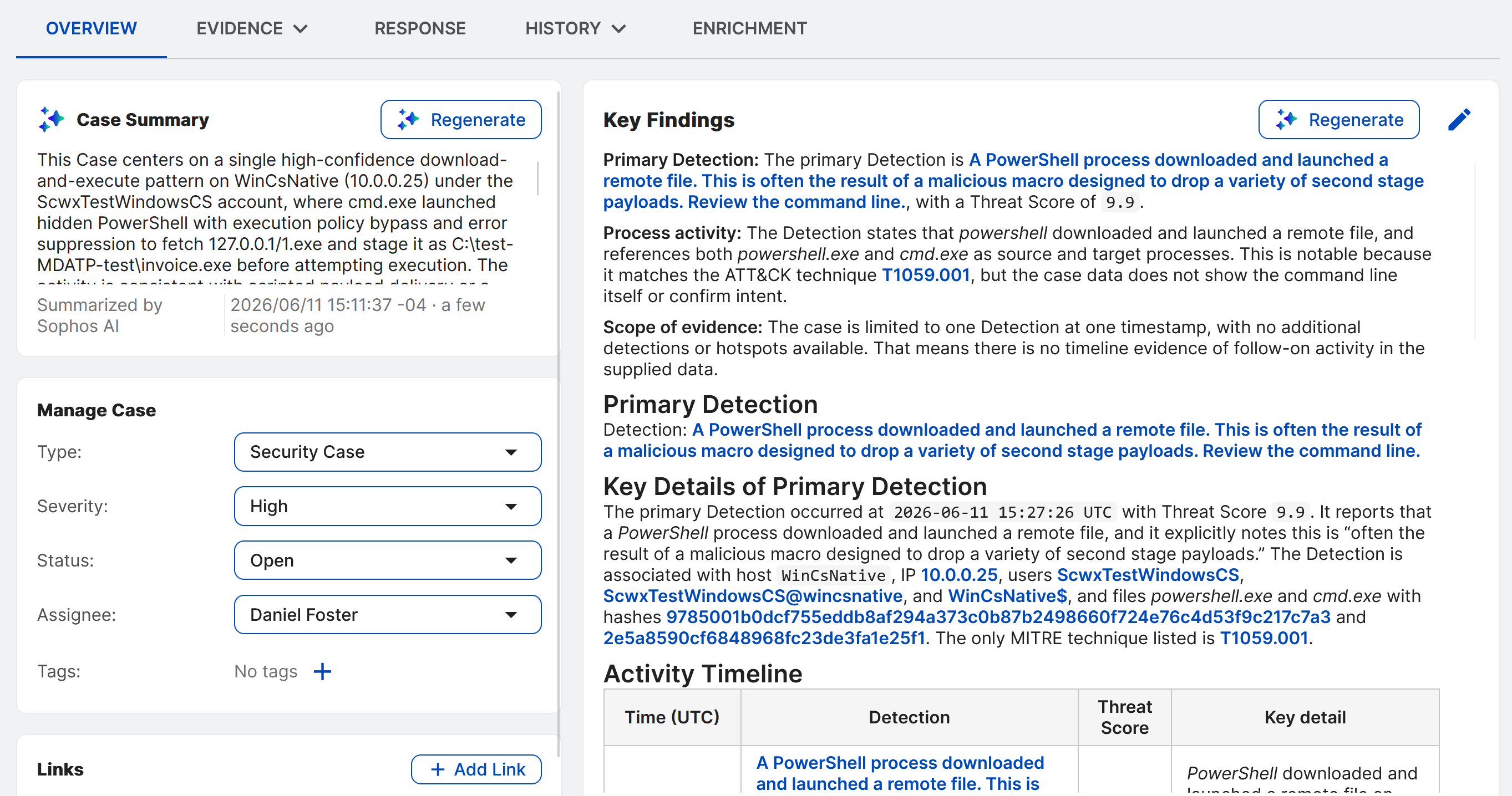The width and height of the screenshot is (1512, 796).
Task: Open the Assignee dropdown showing Daniel Foster
Action: [387, 614]
